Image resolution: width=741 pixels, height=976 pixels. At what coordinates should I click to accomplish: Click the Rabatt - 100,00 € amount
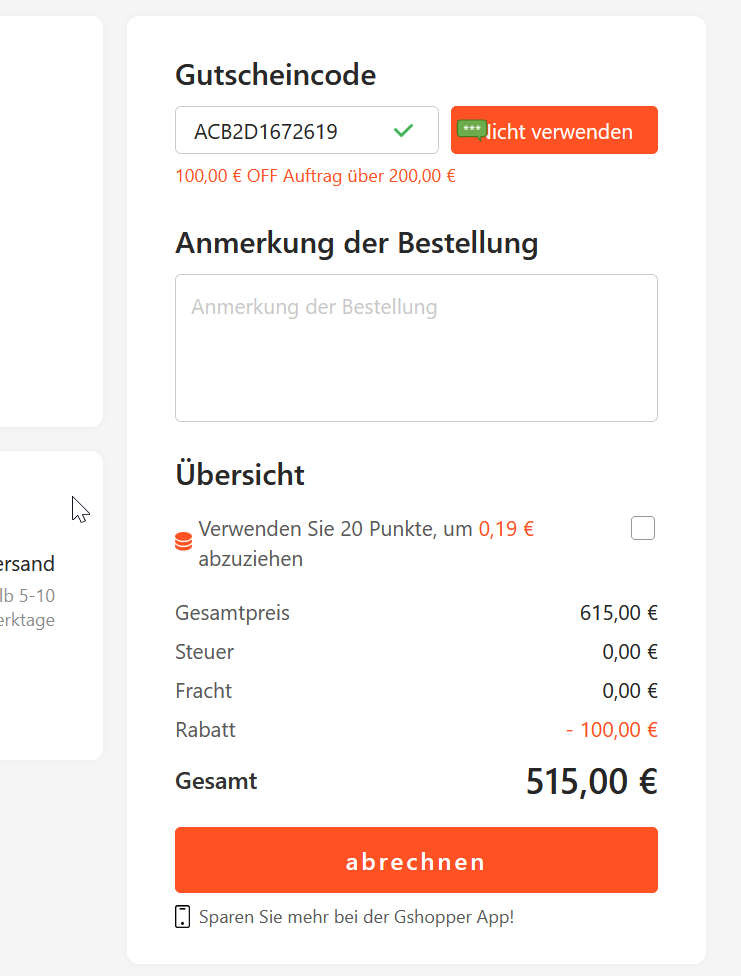point(611,730)
